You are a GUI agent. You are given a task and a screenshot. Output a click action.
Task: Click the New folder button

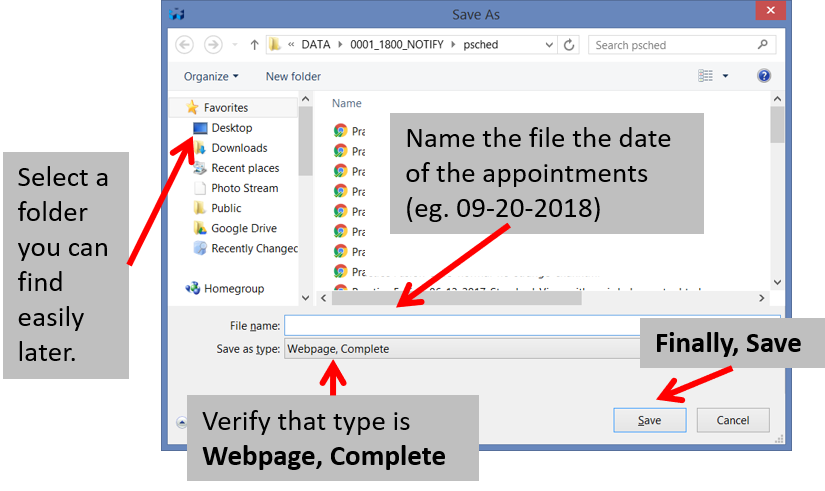293,76
